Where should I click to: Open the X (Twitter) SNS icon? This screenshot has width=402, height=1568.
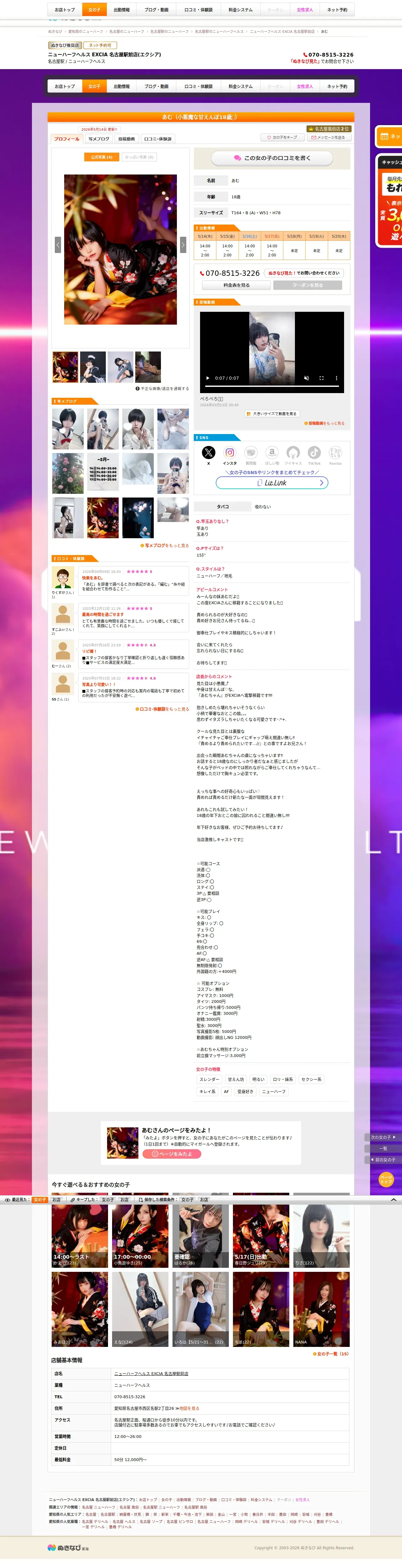click(208, 452)
